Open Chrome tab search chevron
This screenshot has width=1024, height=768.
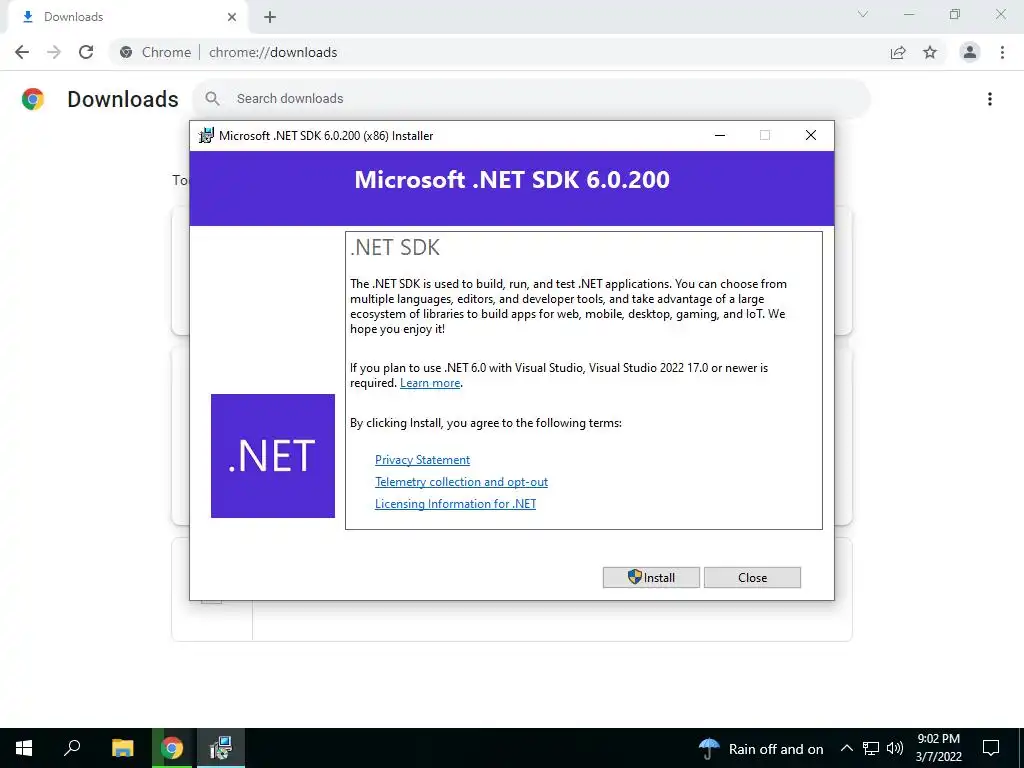[863, 14]
